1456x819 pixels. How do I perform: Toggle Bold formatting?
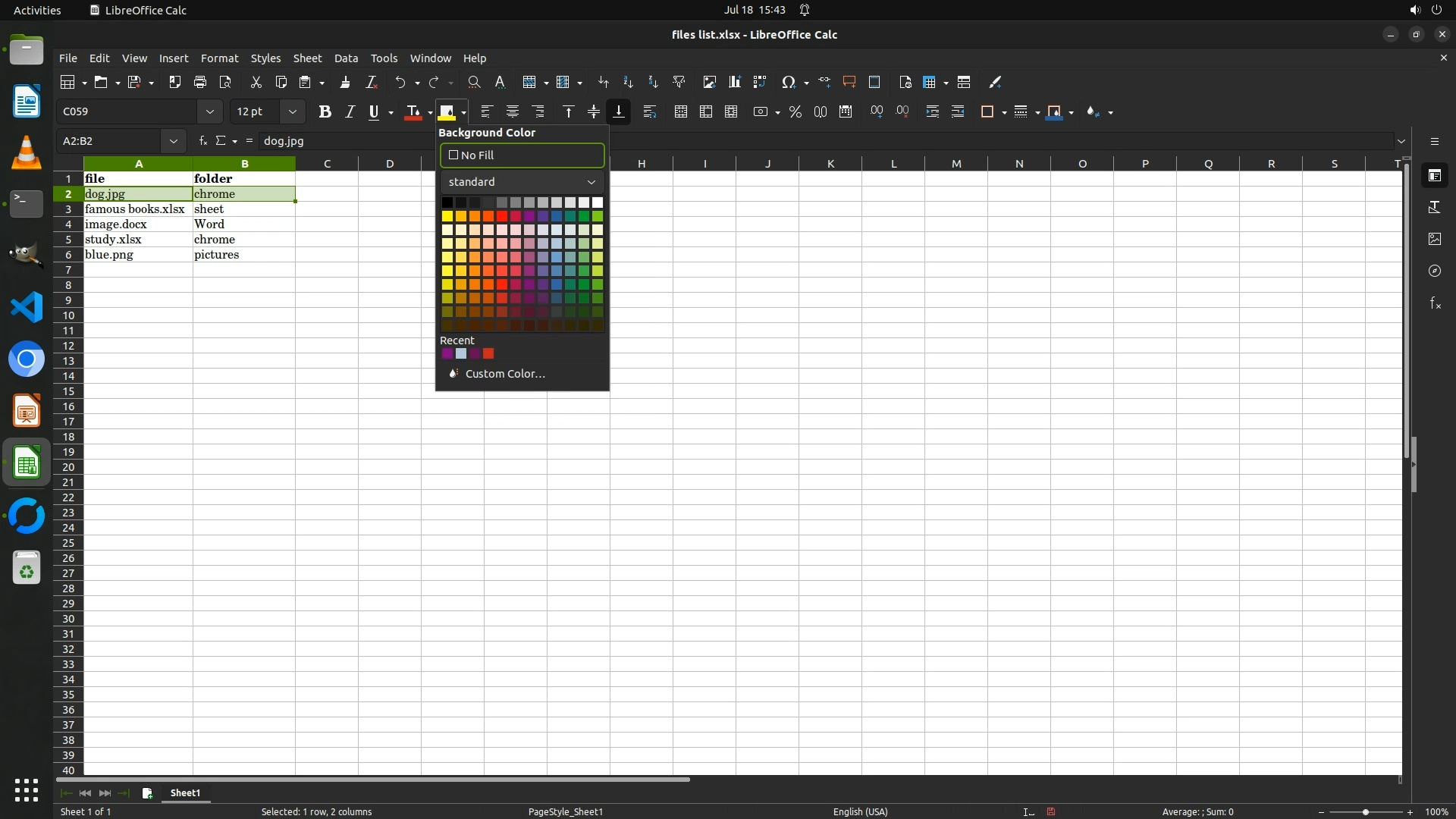(325, 112)
